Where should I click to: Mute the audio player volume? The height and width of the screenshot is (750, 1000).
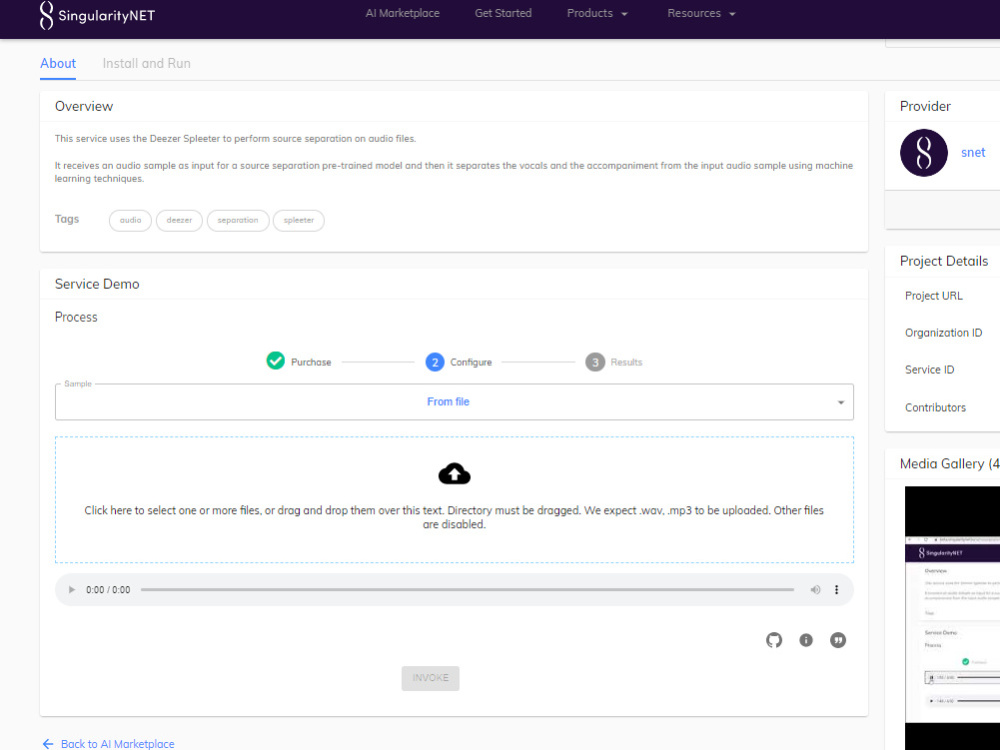tap(815, 590)
